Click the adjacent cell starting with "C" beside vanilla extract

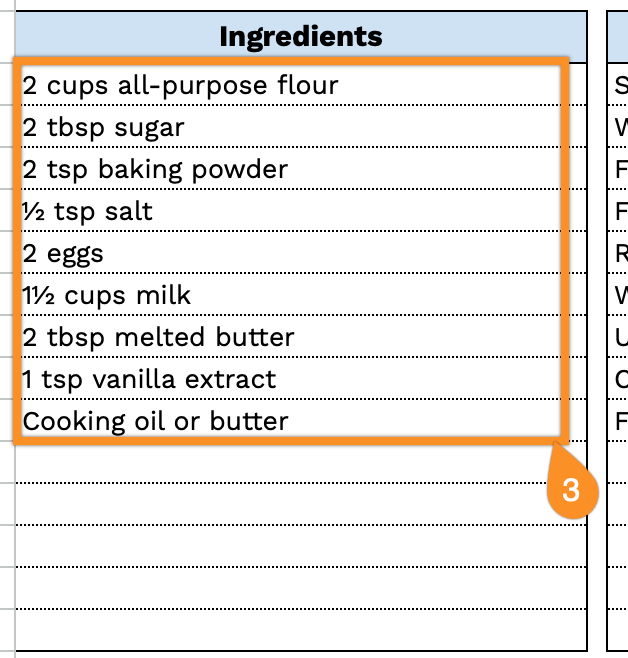pos(620,380)
